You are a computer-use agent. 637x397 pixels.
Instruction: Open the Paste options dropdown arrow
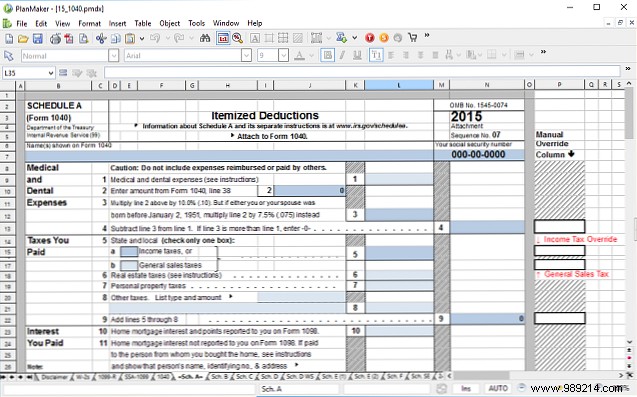[x=142, y=39]
